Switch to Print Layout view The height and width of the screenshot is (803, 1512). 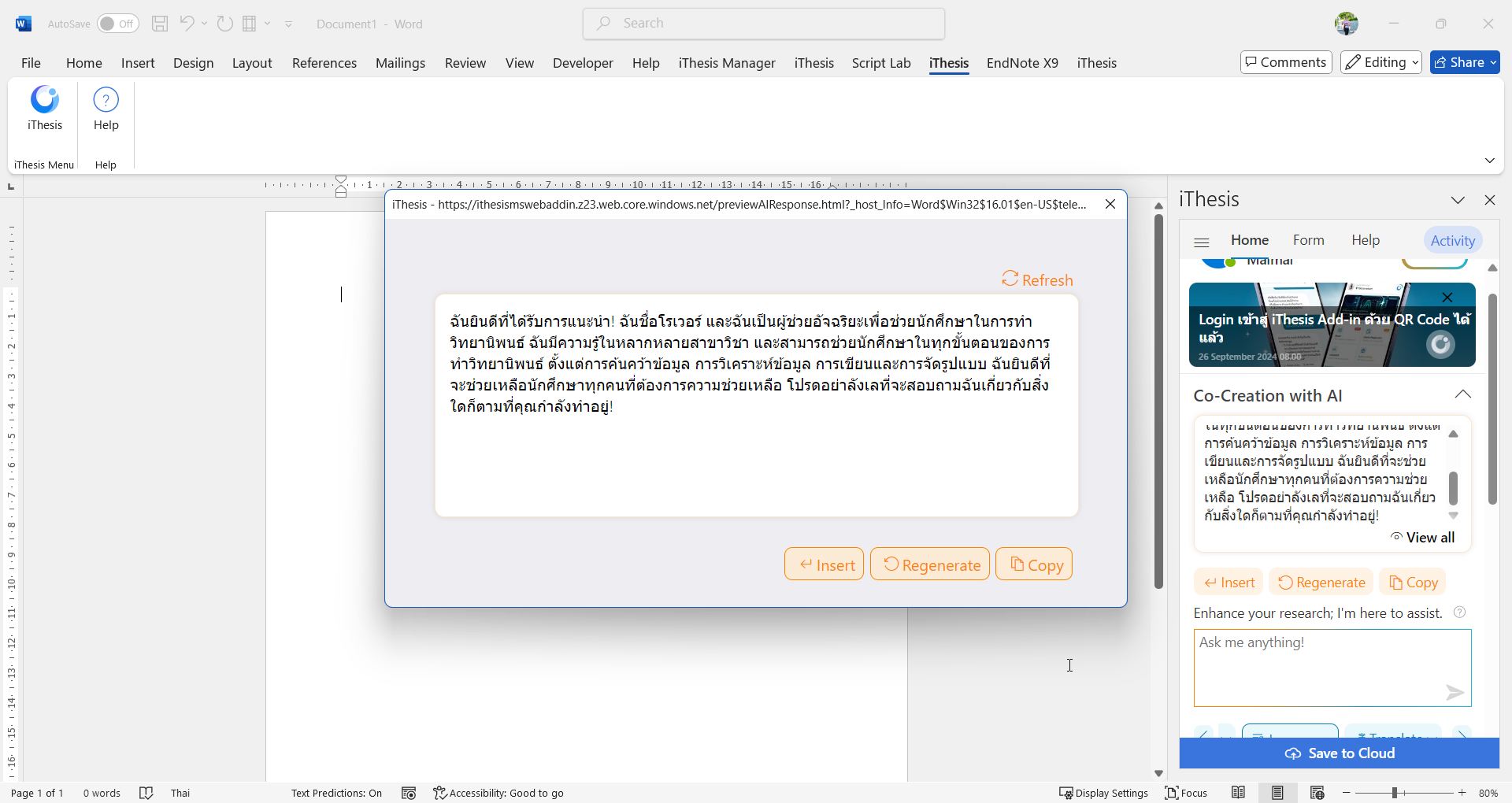pos(1277,793)
